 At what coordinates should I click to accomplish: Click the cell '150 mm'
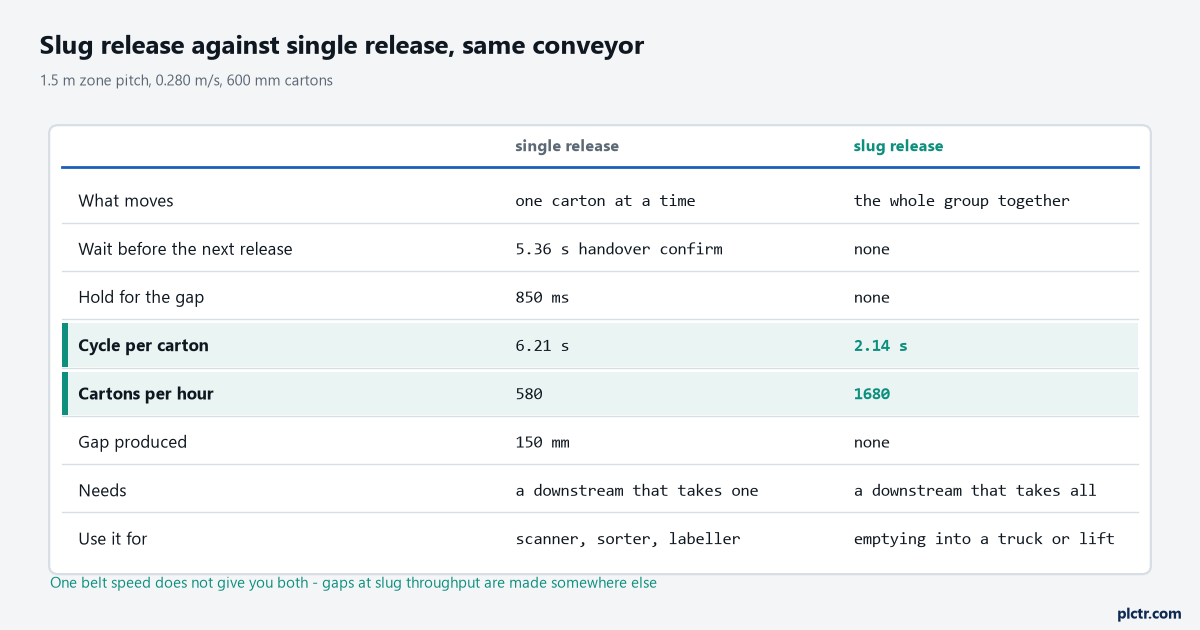coord(542,442)
